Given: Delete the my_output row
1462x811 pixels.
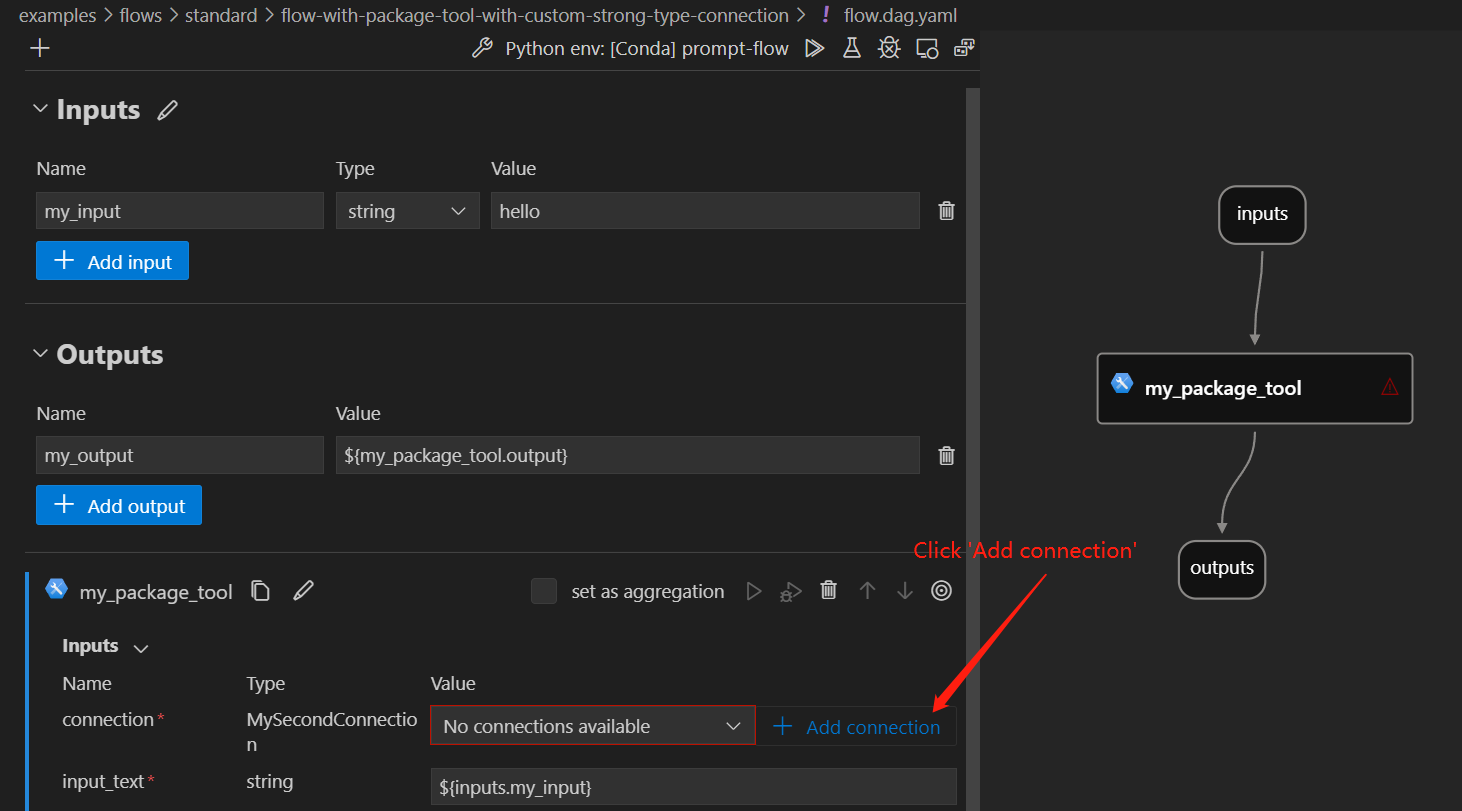Looking at the screenshot, I should coord(946,455).
